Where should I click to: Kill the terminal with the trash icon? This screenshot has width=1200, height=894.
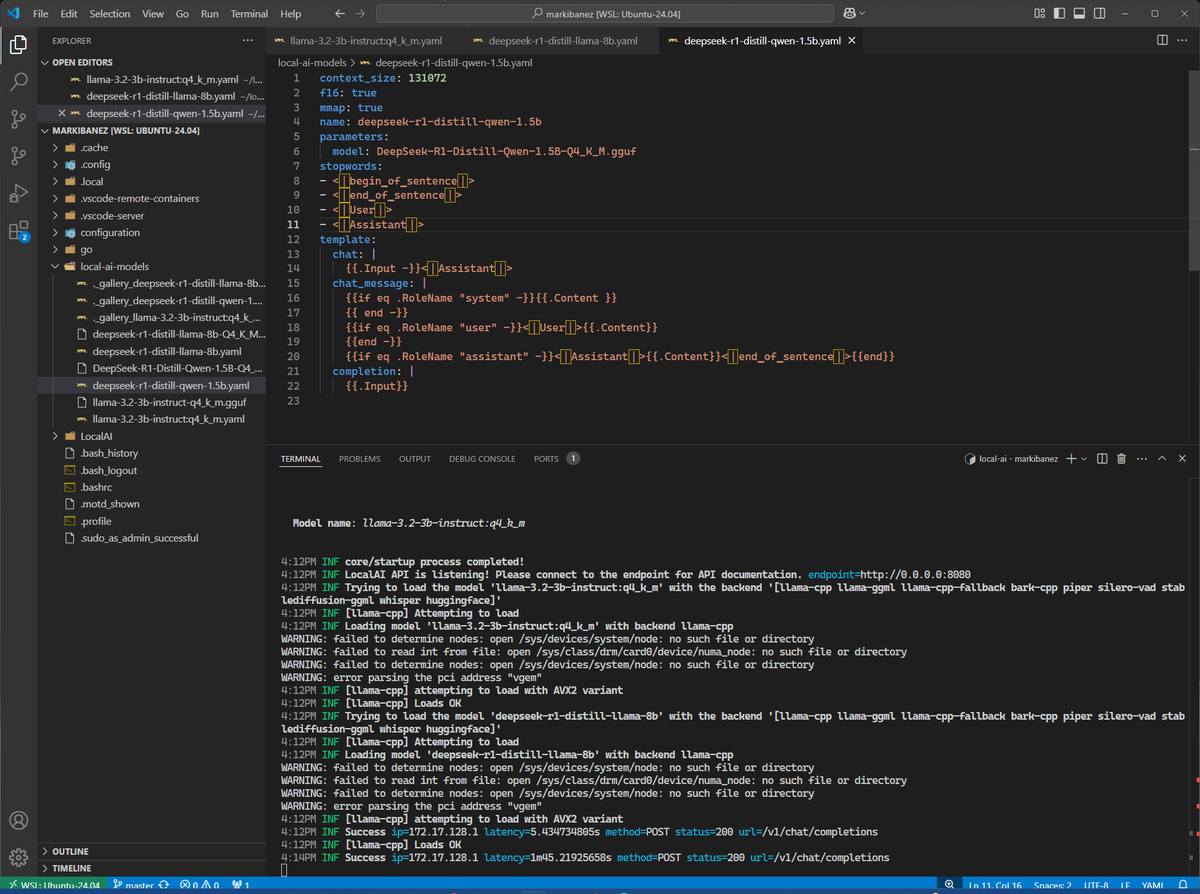pos(1121,459)
